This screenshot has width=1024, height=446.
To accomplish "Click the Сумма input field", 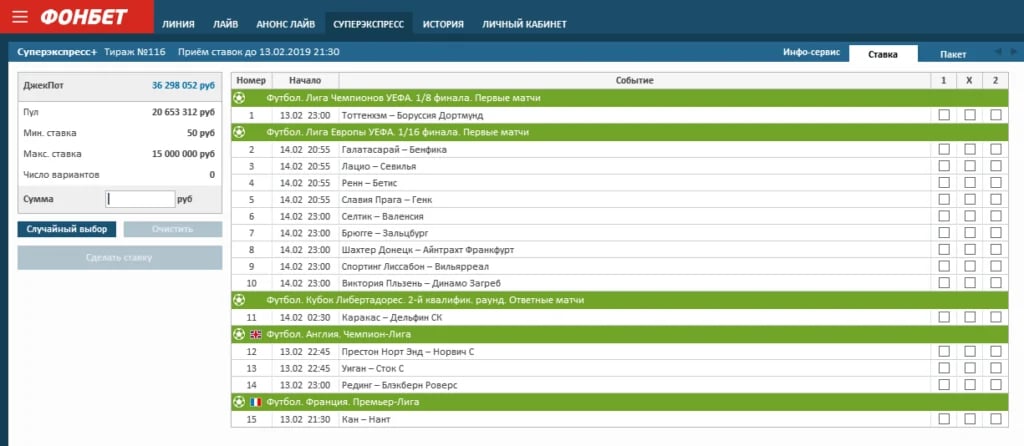I will pyautogui.click(x=140, y=199).
